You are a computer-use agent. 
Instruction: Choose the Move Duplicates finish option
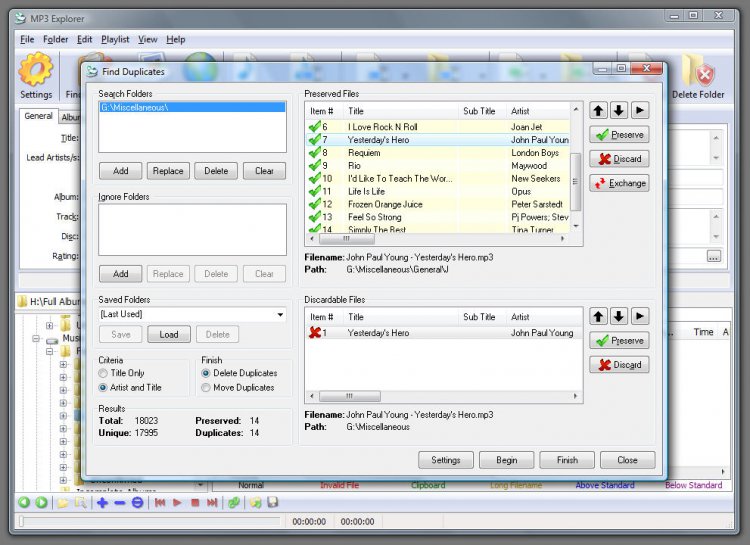[x=206, y=387]
